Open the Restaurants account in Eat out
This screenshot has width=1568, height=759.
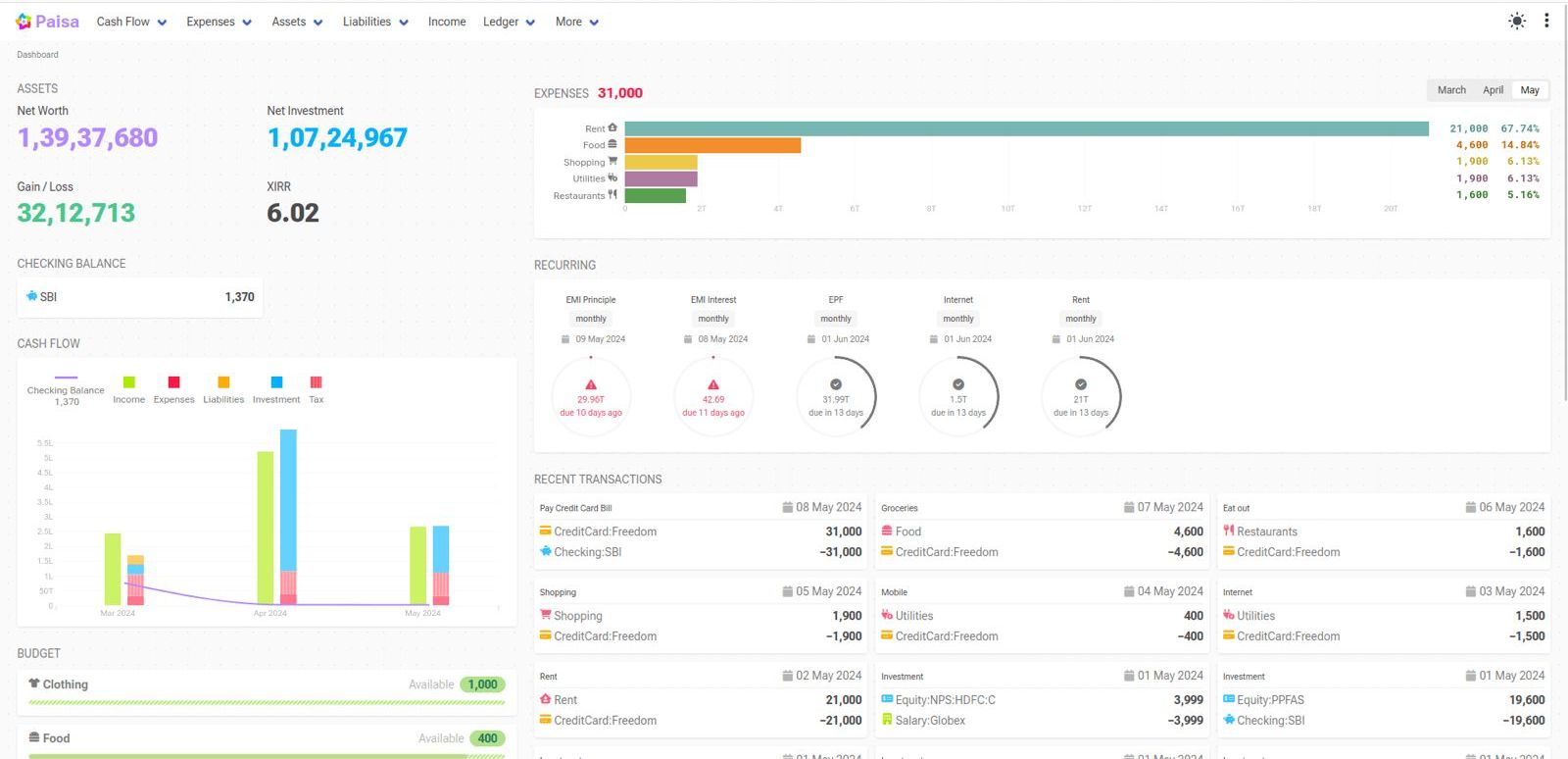click(1266, 531)
